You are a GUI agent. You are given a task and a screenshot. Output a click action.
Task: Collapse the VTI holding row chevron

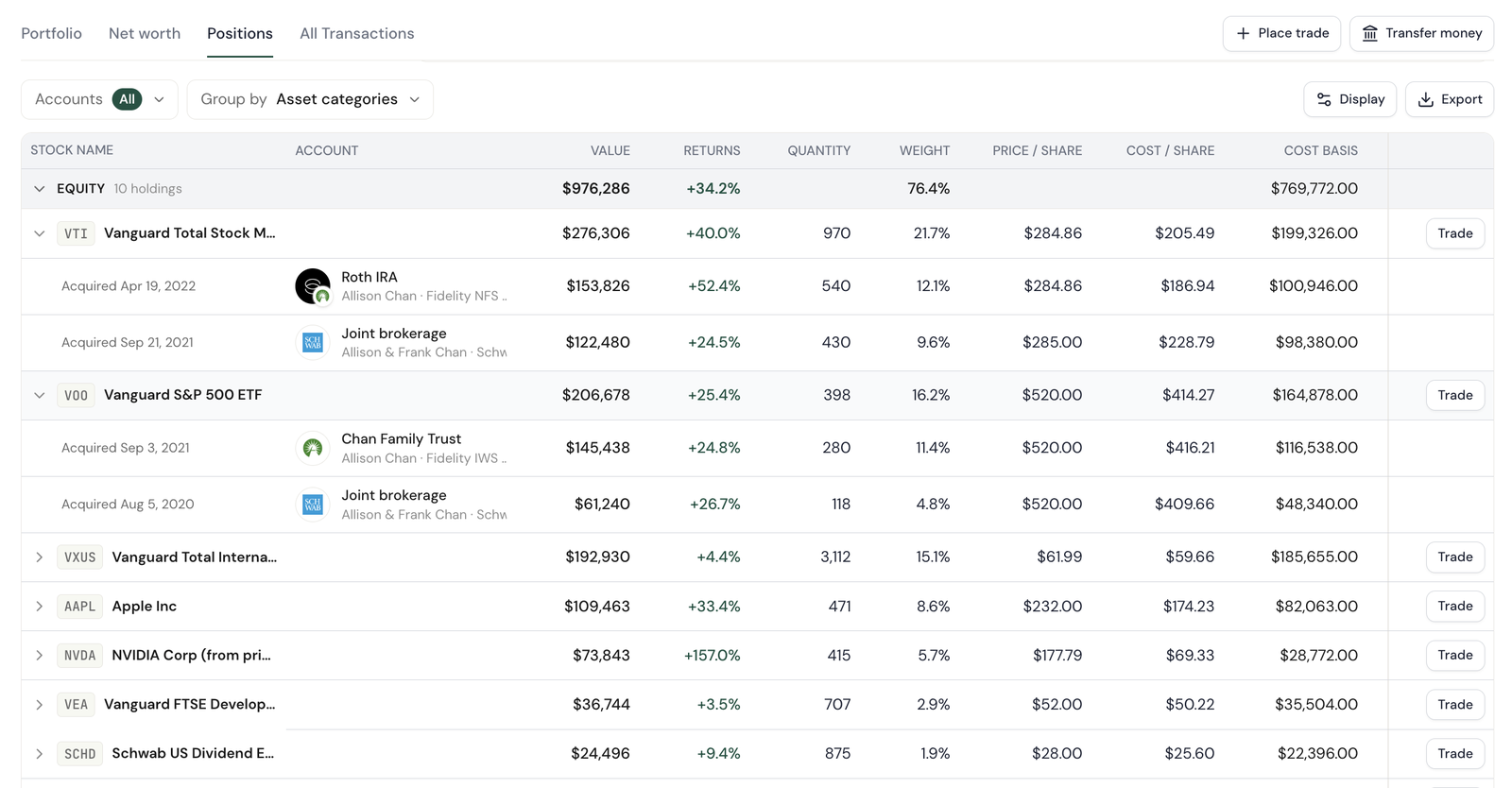point(39,233)
